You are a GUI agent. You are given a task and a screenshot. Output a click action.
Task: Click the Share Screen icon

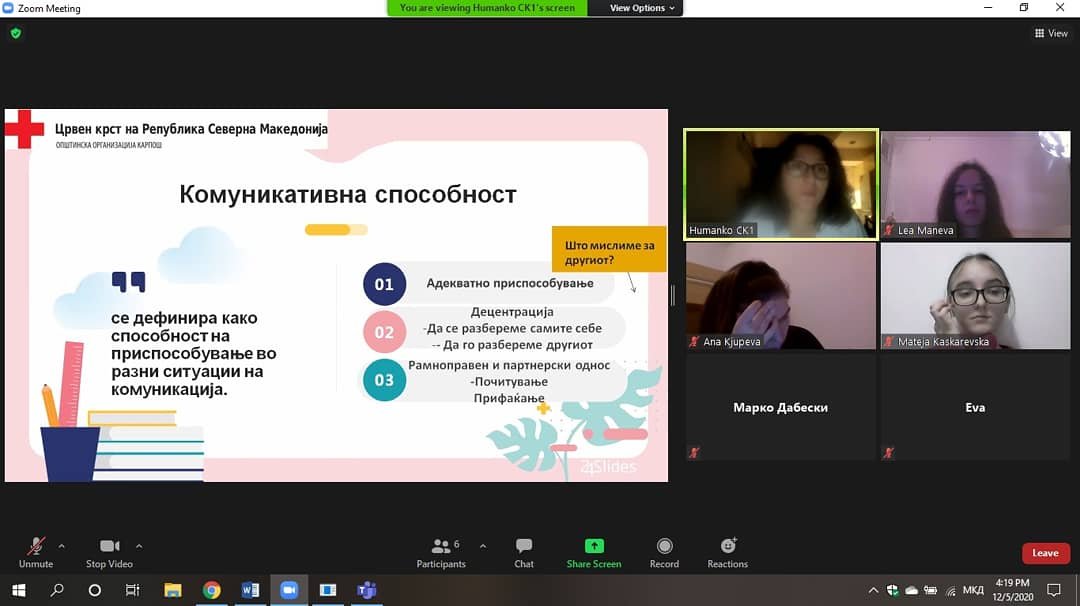(594, 546)
